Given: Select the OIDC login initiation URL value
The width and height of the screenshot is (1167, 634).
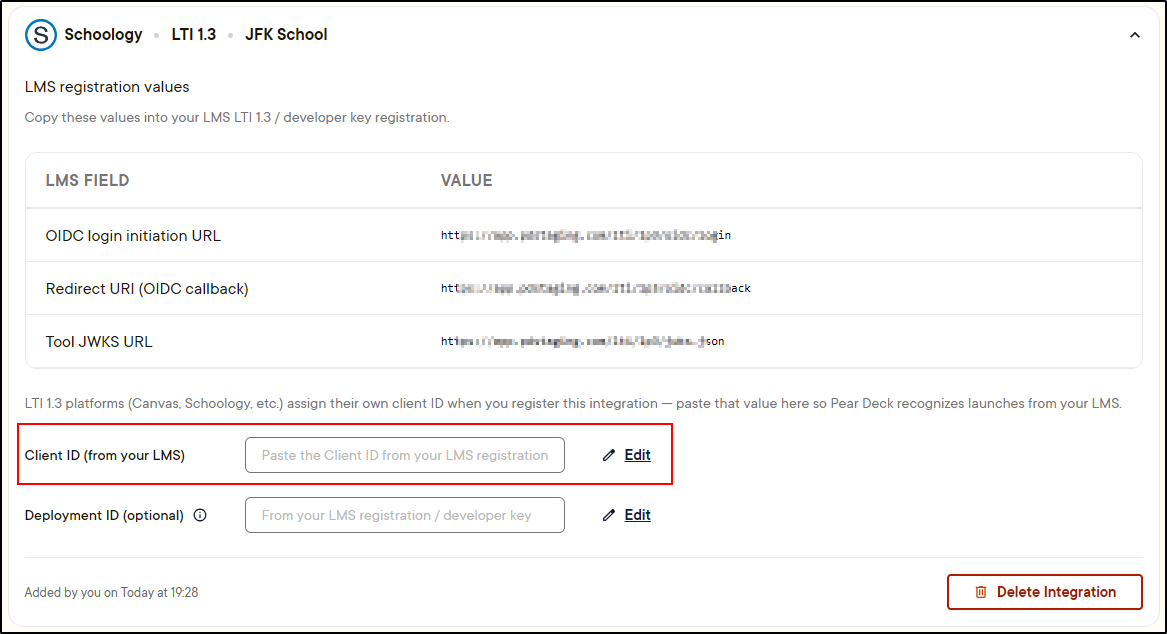Looking at the screenshot, I should [586, 235].
